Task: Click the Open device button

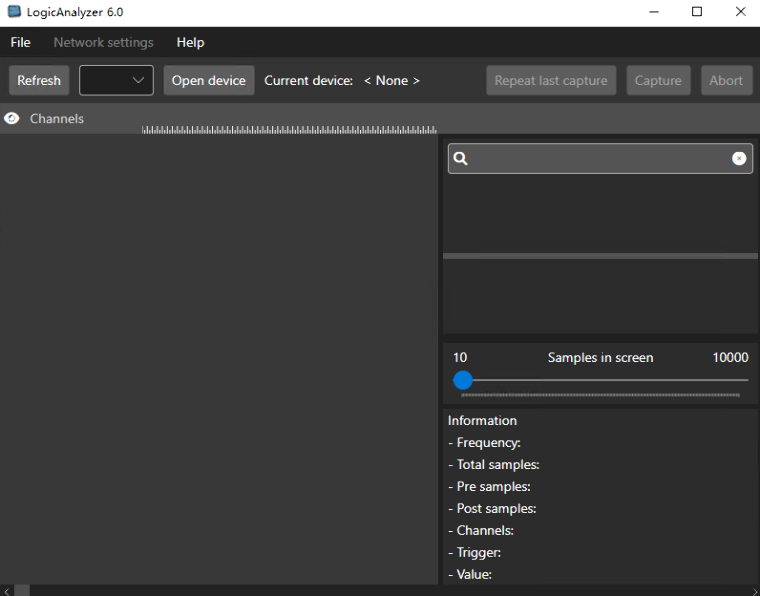Action: (209, 80)
